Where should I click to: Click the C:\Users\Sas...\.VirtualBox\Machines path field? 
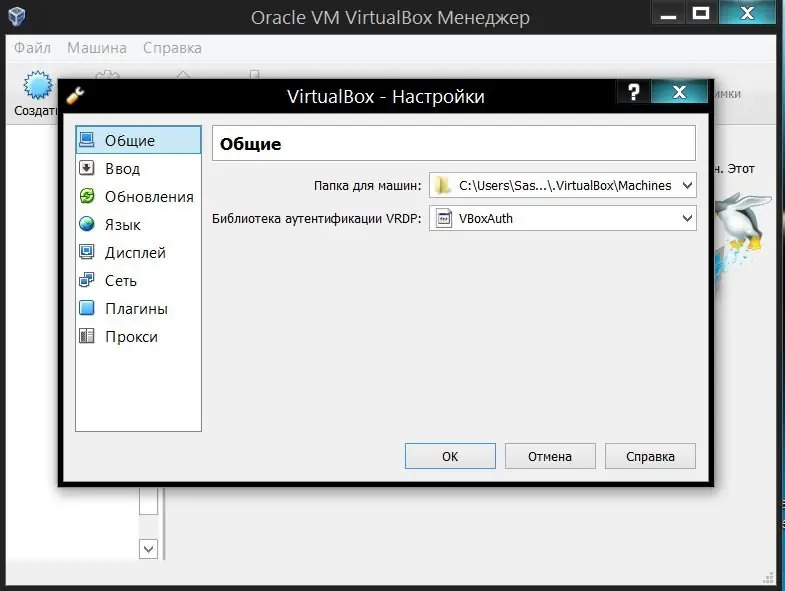coord(563,185)
